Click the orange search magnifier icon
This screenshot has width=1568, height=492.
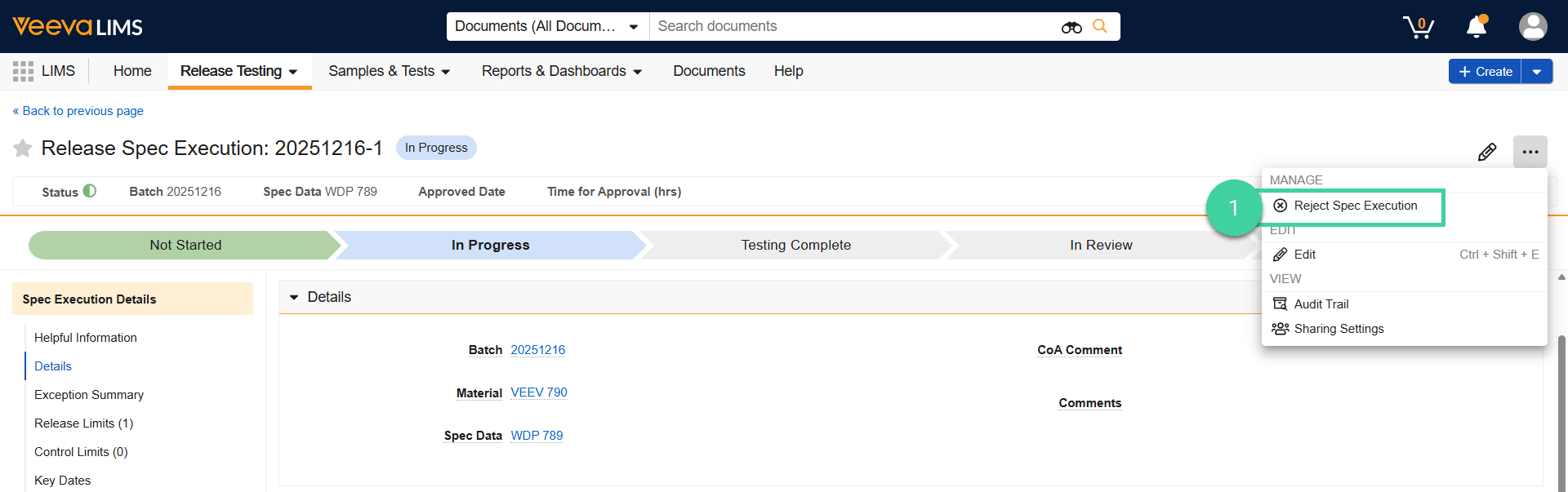coord(1100,26)
